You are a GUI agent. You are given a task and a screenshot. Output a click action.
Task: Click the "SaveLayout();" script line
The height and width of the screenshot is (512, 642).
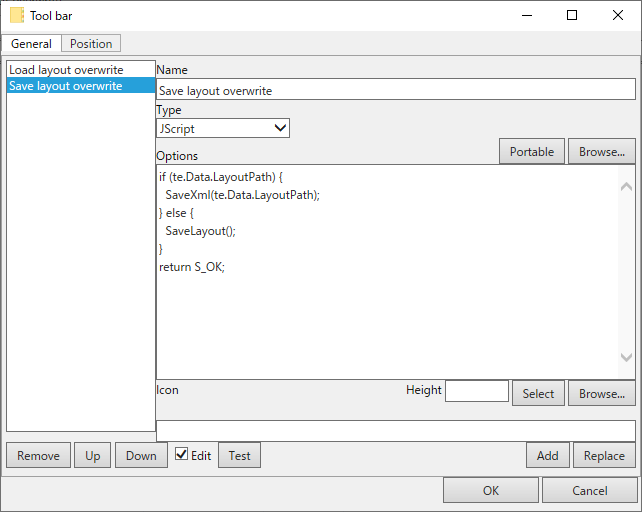(x=201, y=231)
